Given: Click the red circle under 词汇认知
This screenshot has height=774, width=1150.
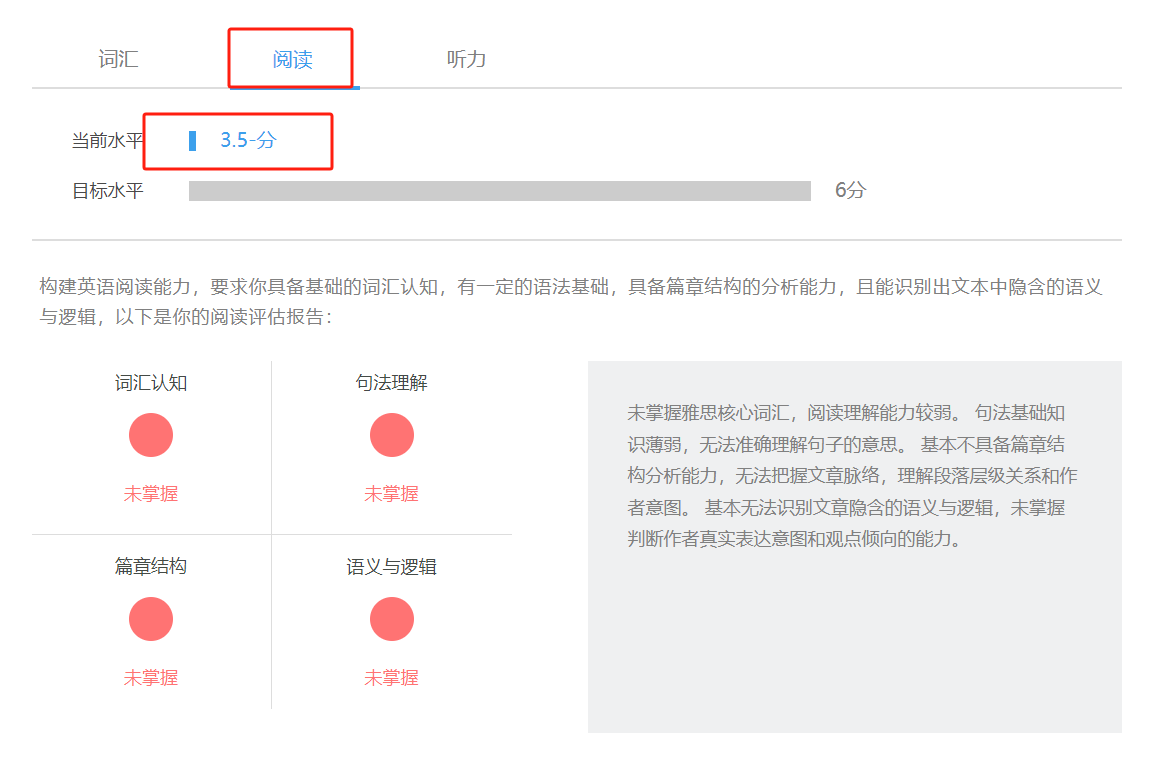Looking at the screenshot, I should click(x=151, y=435).
